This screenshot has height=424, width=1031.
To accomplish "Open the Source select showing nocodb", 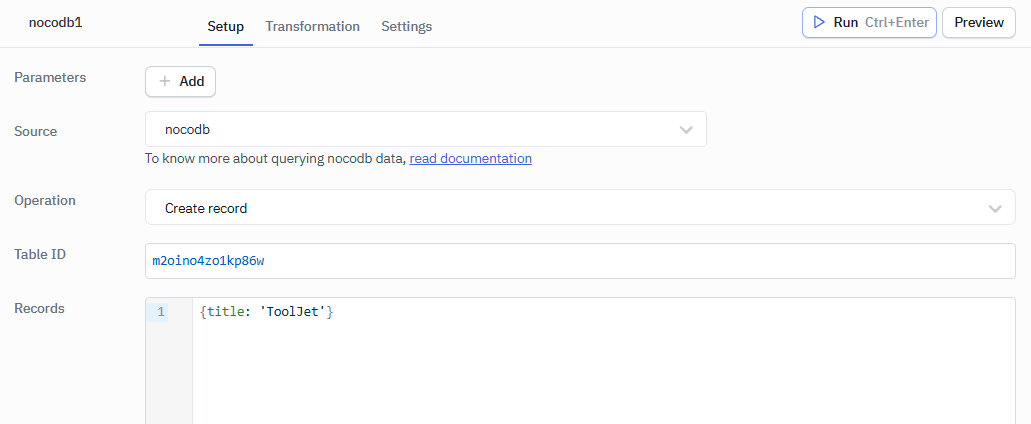I will [410, 129].
